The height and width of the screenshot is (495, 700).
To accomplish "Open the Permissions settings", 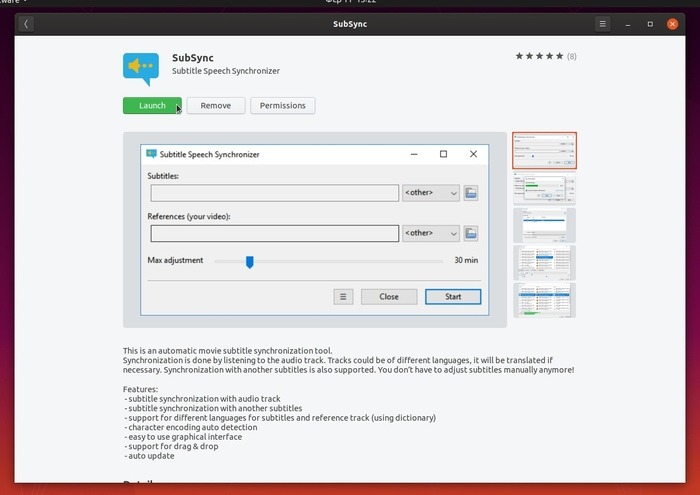I will tap(283, 106).
